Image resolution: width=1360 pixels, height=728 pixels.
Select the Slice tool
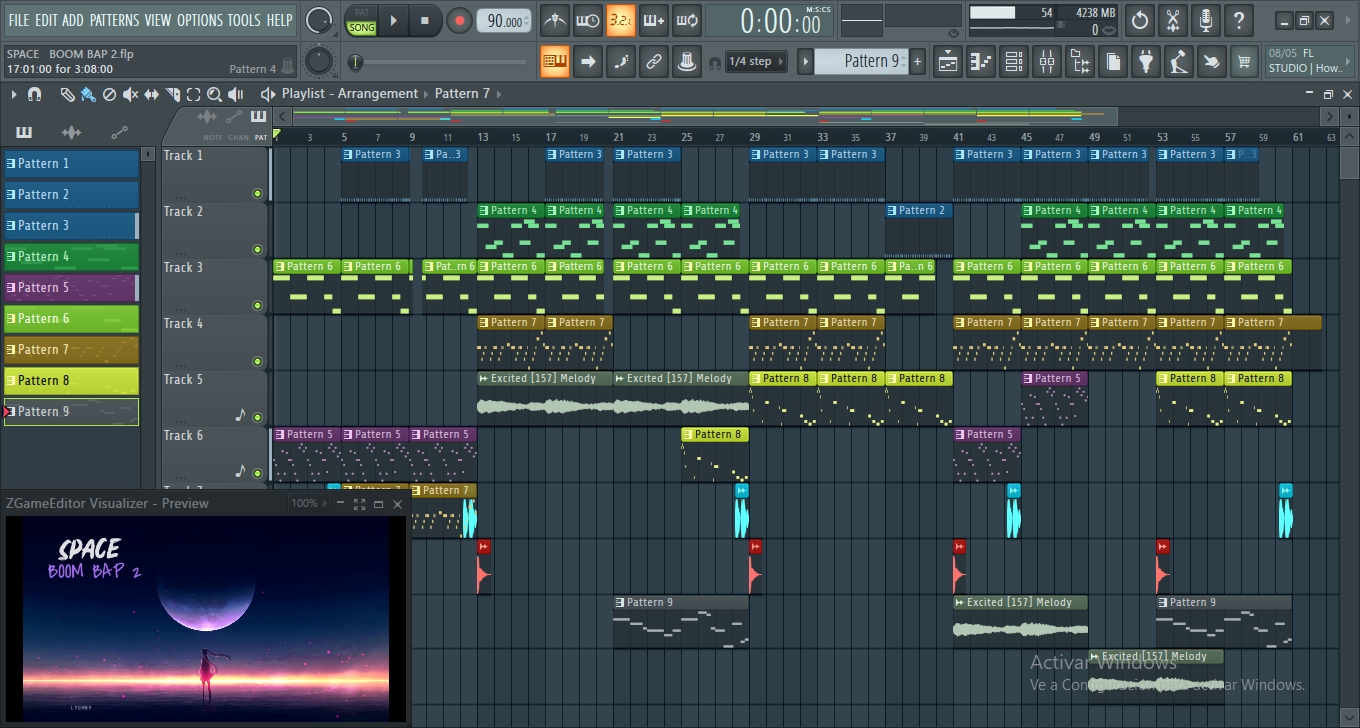(x=173, y=94)
